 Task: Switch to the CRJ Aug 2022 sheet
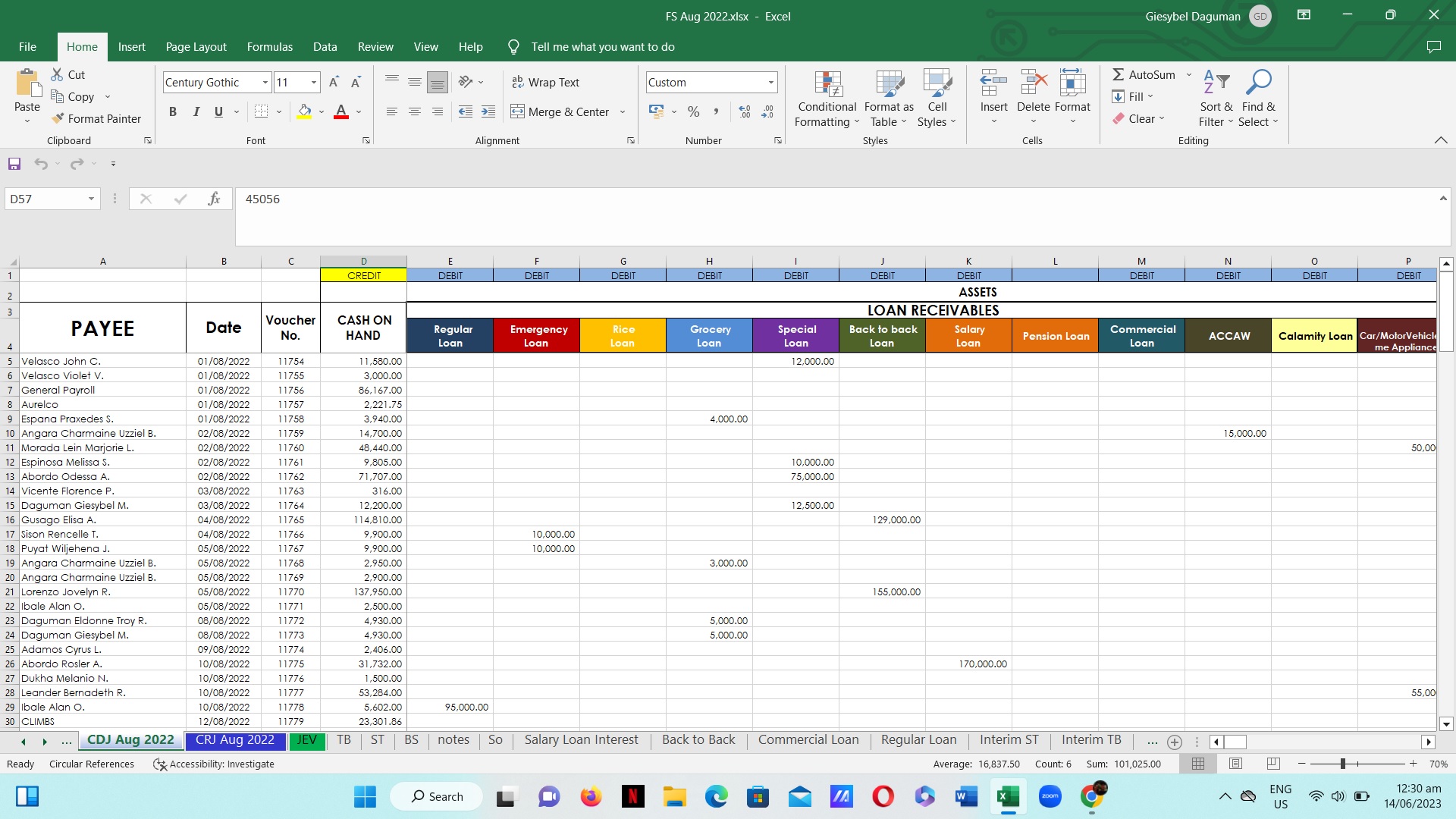coord(234,741)
